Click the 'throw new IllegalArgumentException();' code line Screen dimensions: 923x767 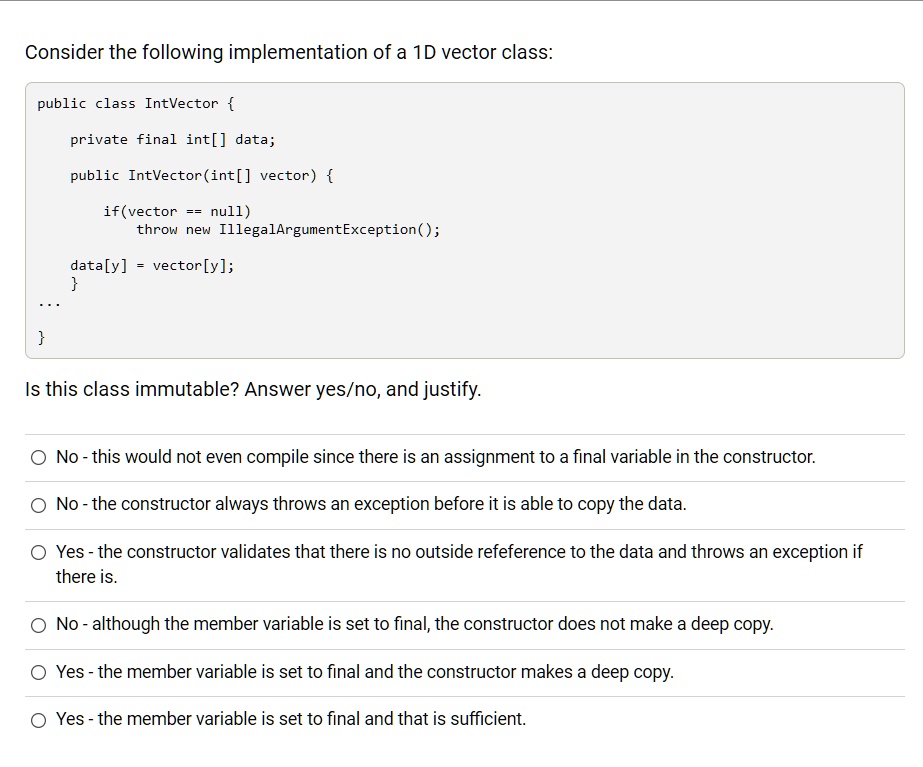(x=288, y=229)
